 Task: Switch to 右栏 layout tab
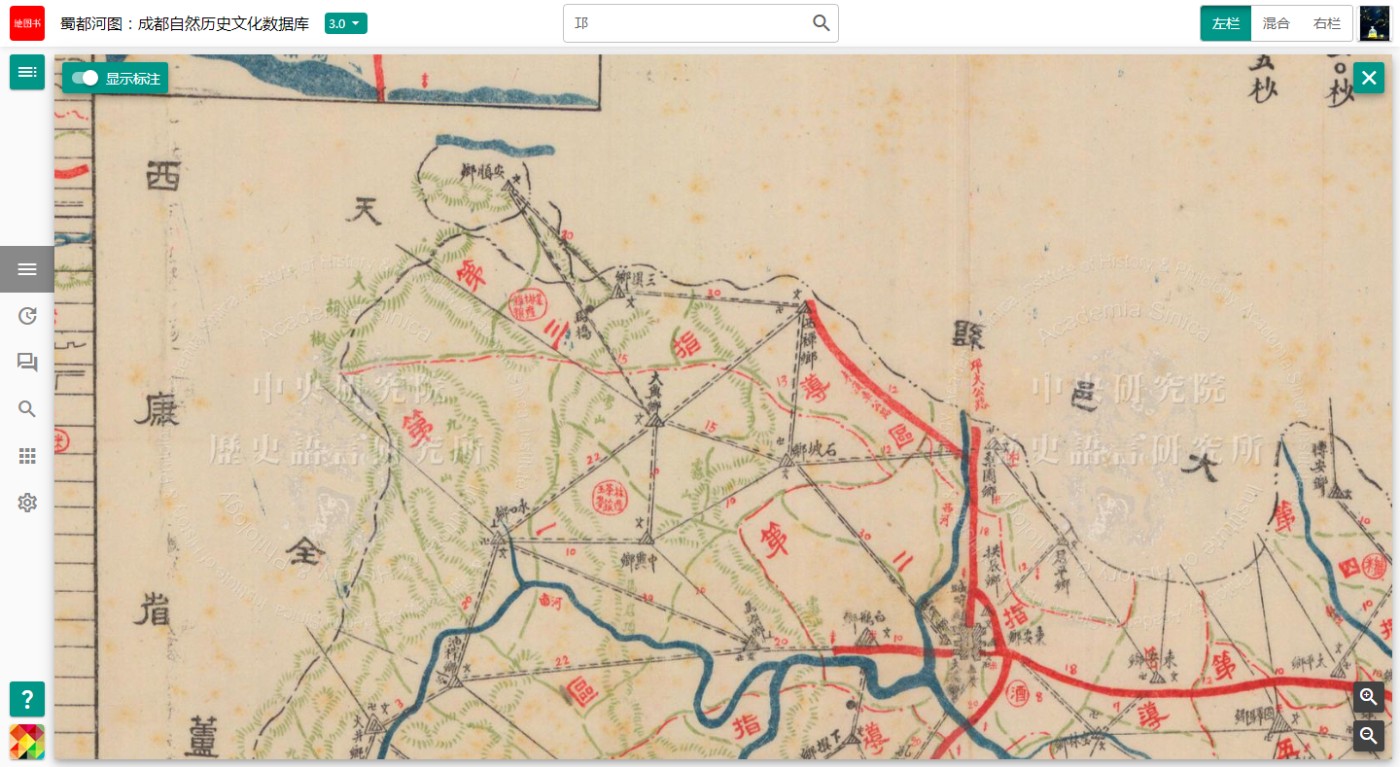tap(1327, 23)
